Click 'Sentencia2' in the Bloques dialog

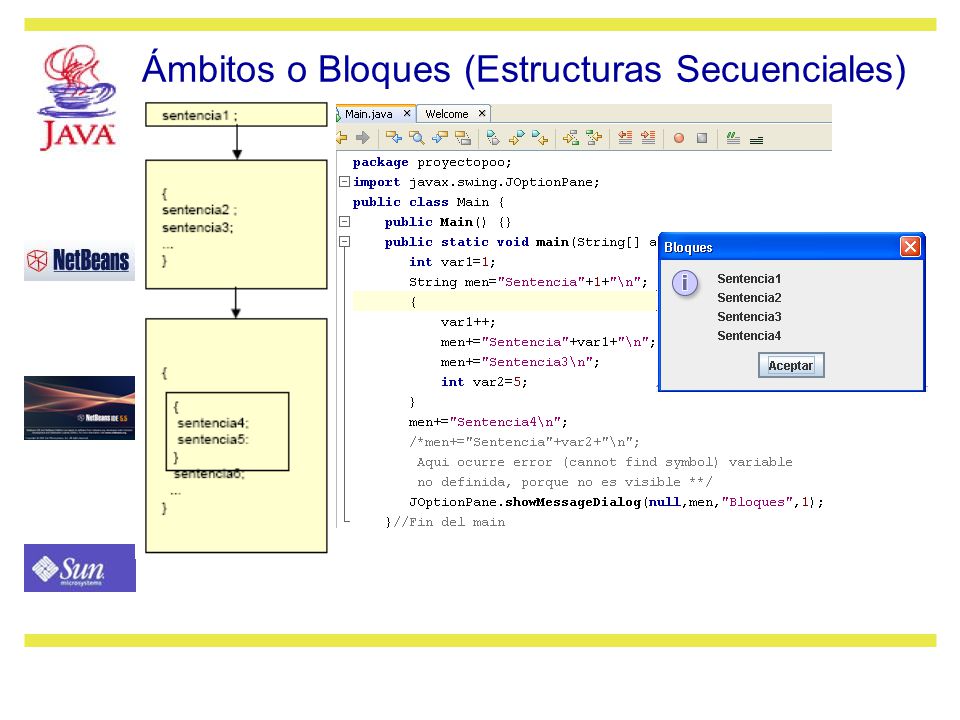pyautogui.click(x=749, y=298)
